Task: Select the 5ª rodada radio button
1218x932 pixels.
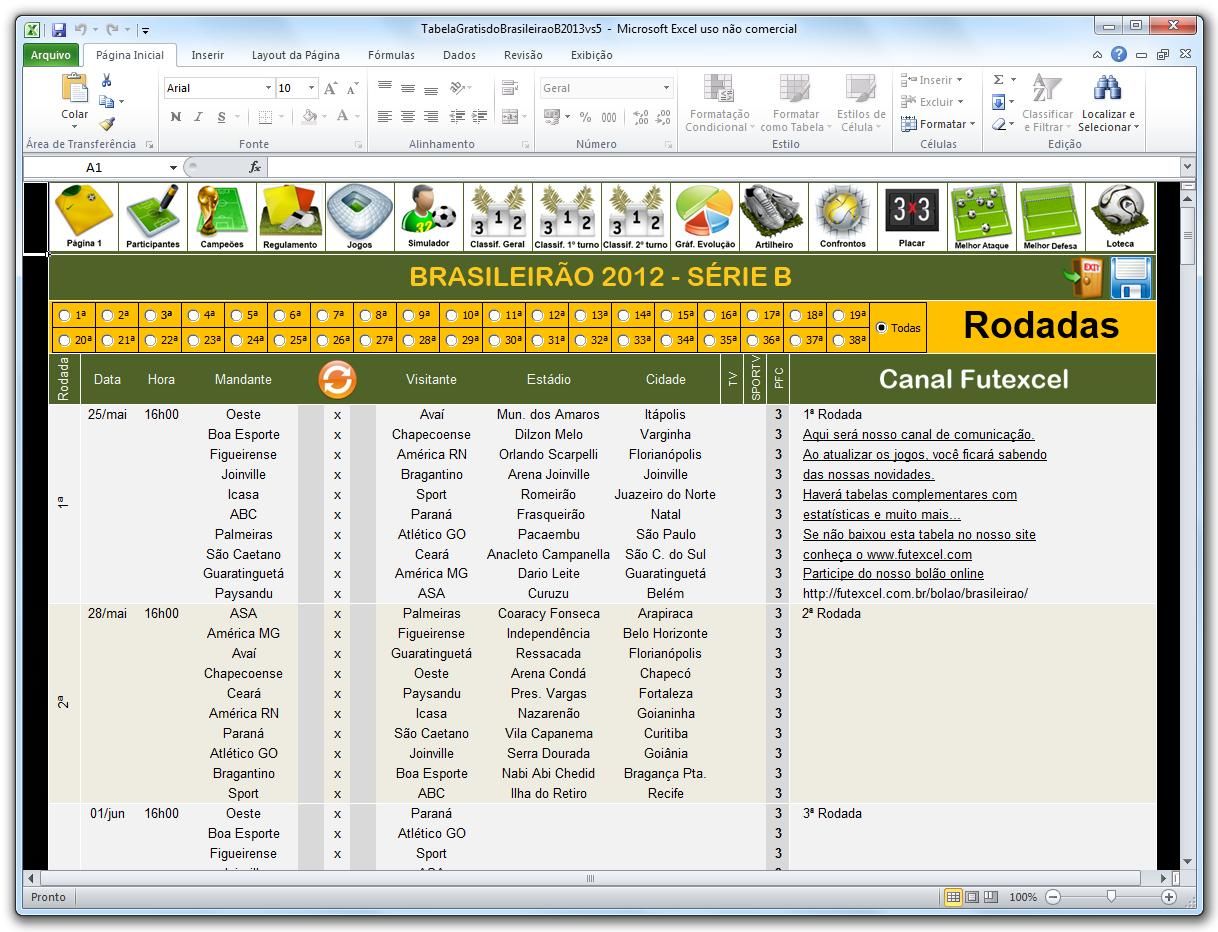Action: pyautogui.click(x=236, y=315)
